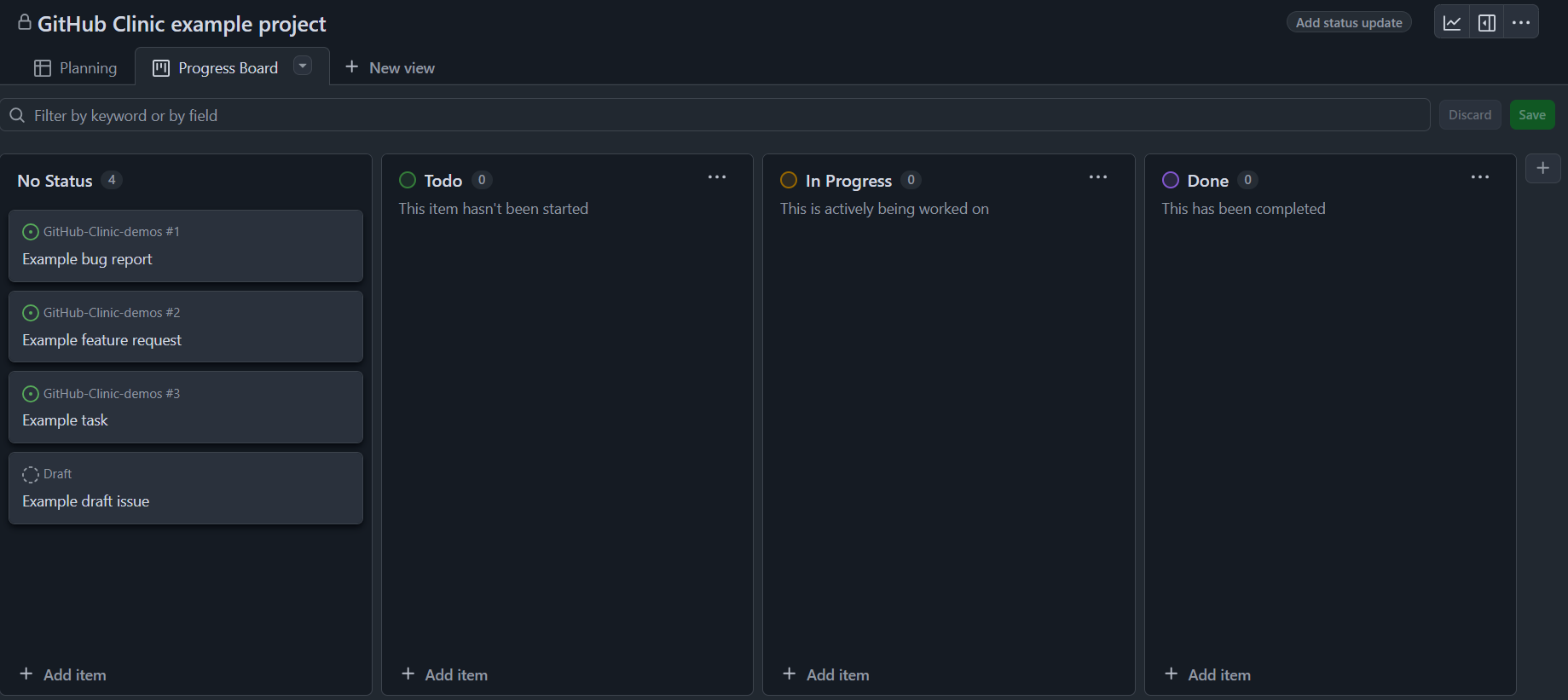Open the Example feature request card
1568x700 pixels.
(x=186, y=327)
